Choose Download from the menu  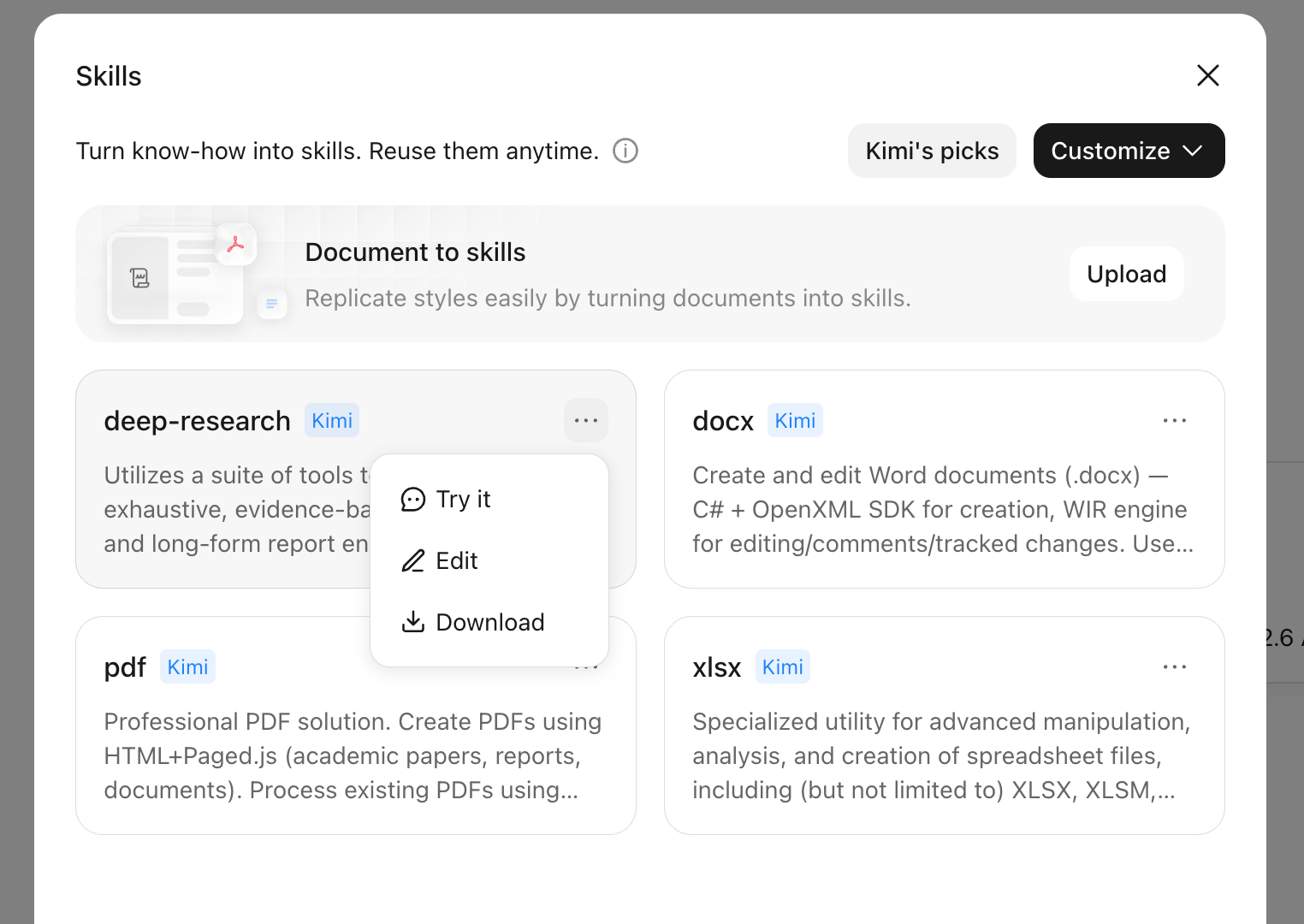[x=489, y=622]
